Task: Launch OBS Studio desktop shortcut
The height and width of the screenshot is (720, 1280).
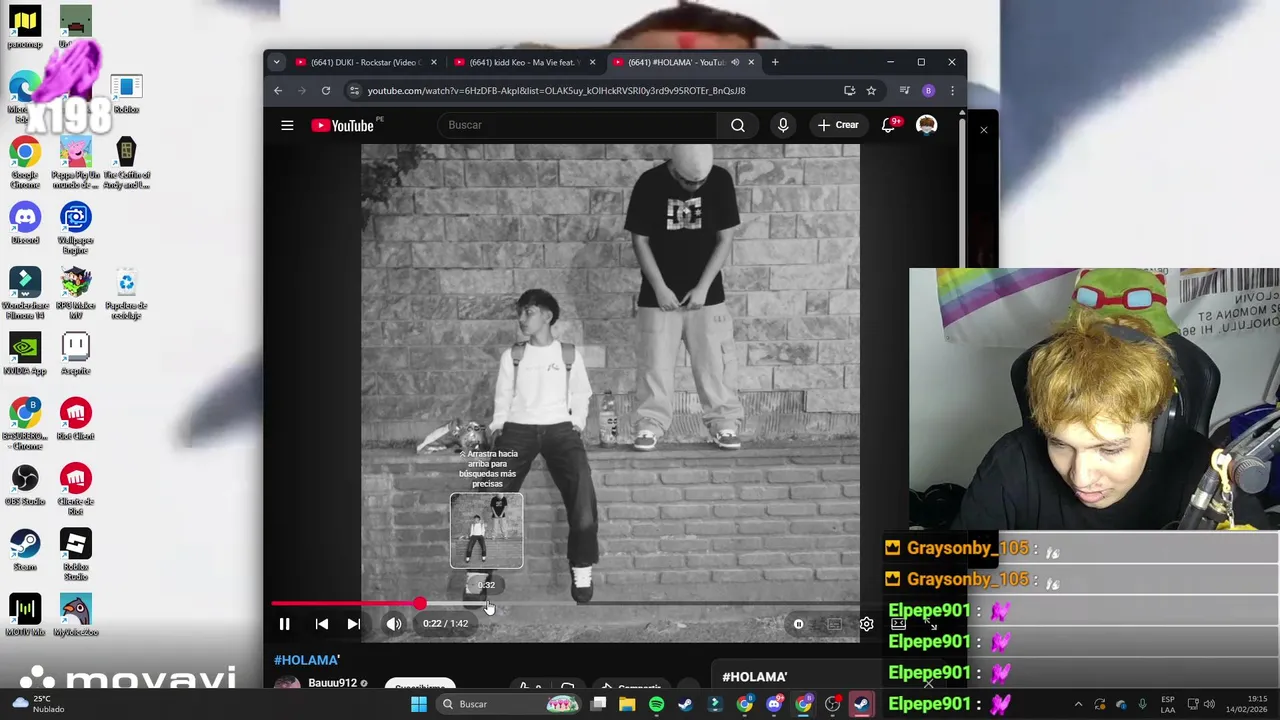Action: tap(25, 485)
